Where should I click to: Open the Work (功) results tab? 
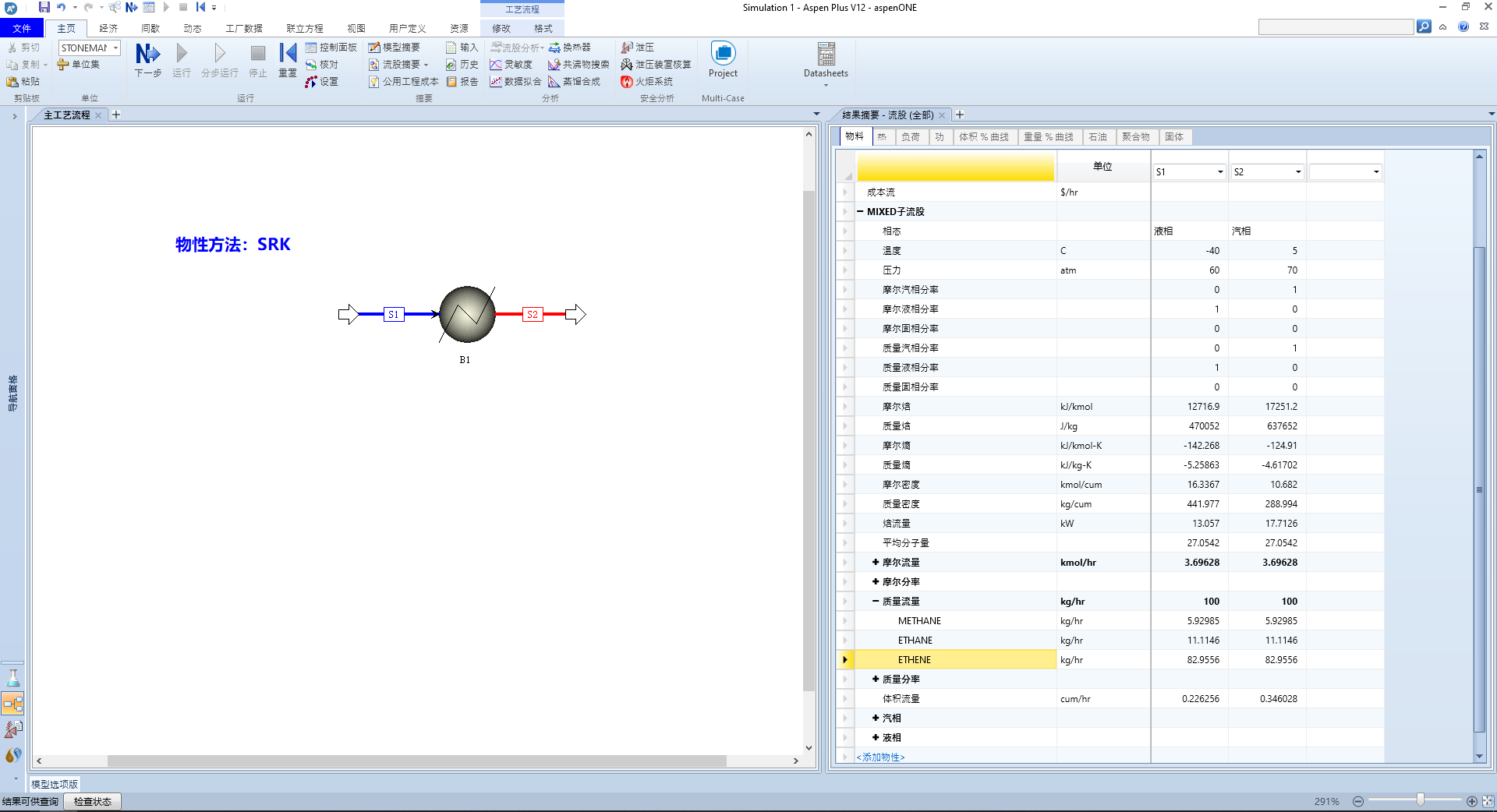point(940,137)
